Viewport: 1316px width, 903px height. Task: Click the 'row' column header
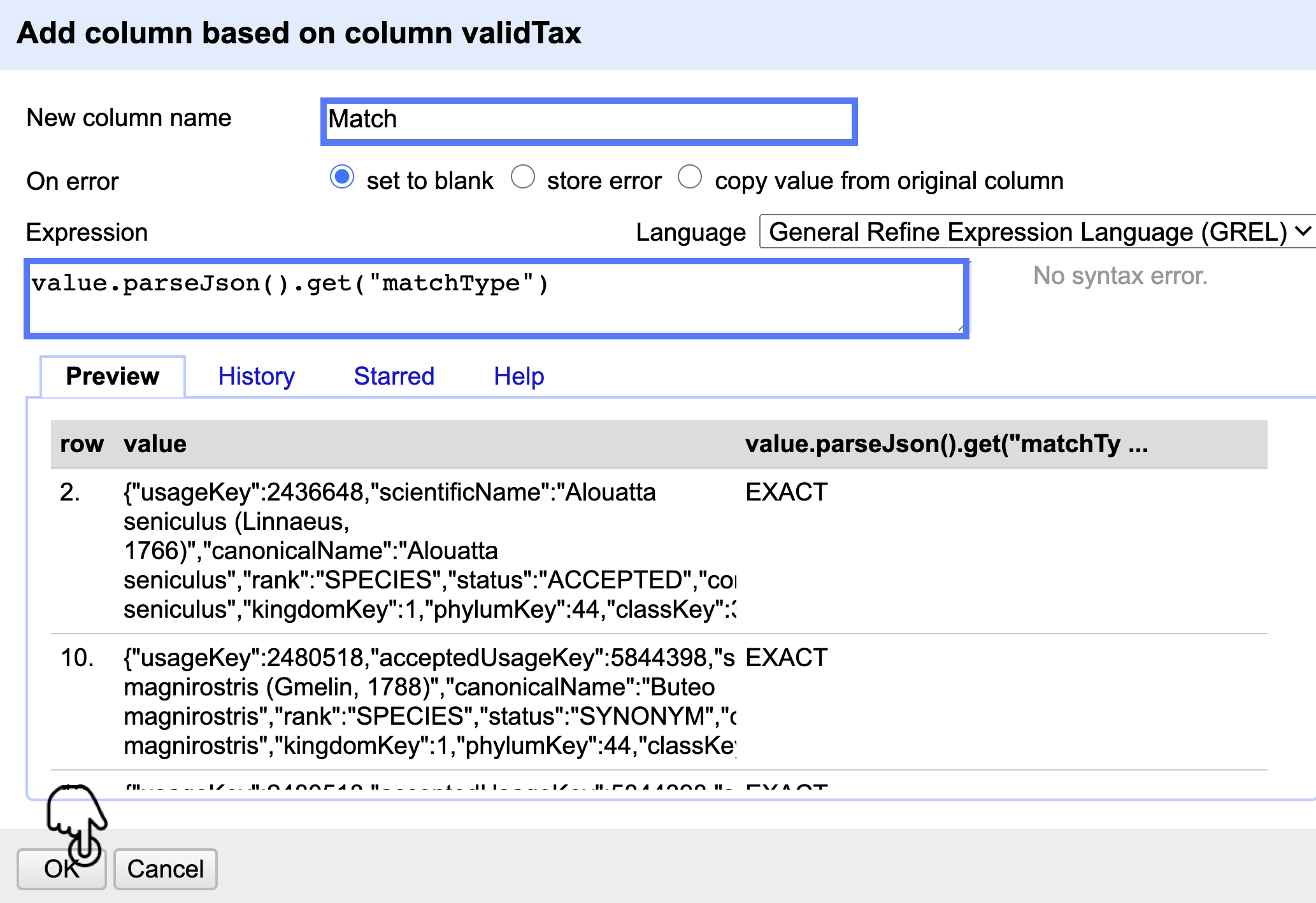(x=82, y=444)
